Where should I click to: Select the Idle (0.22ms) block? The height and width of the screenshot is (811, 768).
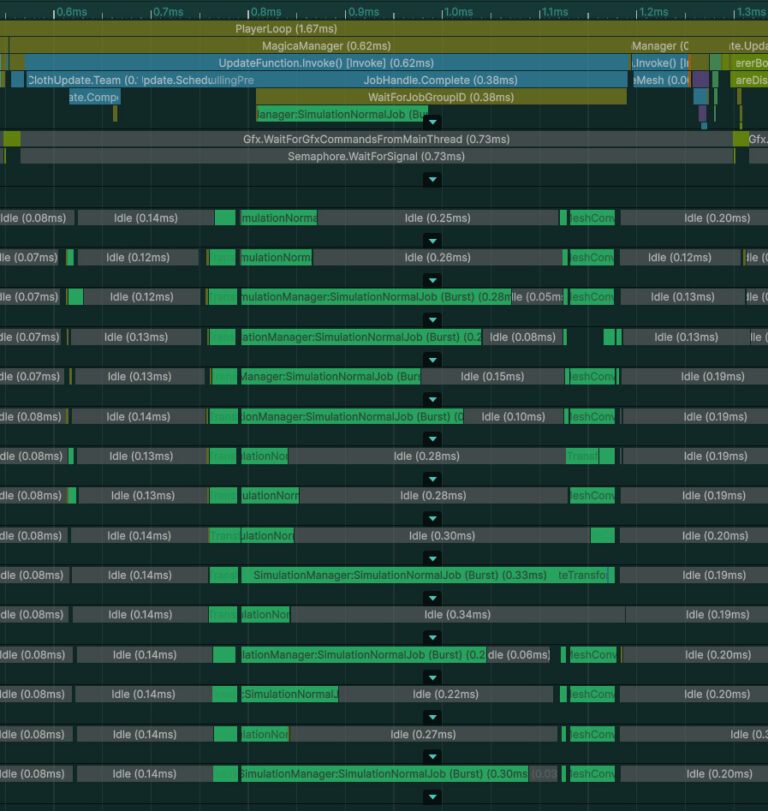[445, 694]
